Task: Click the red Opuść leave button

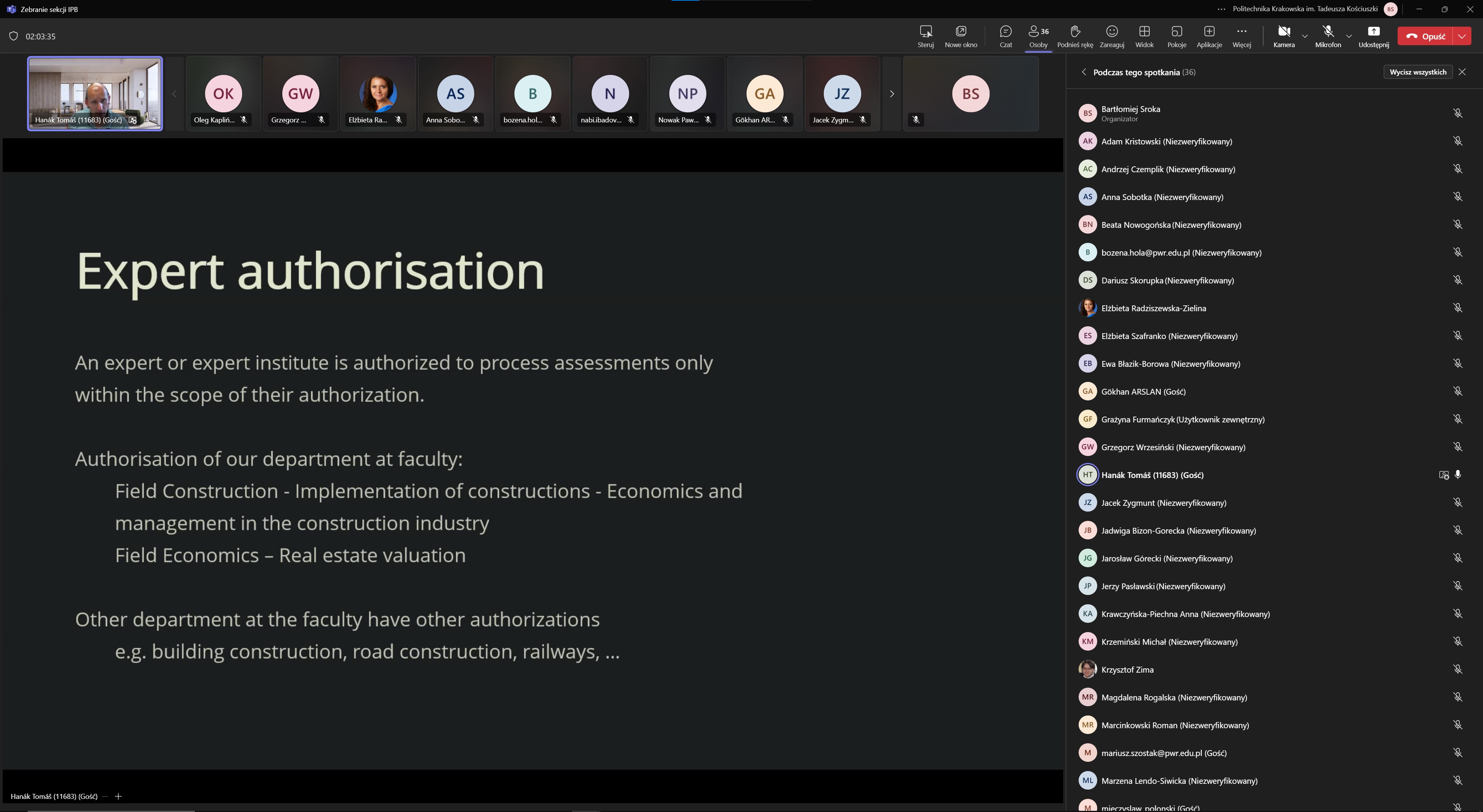Action: (x=1425, y=36)
